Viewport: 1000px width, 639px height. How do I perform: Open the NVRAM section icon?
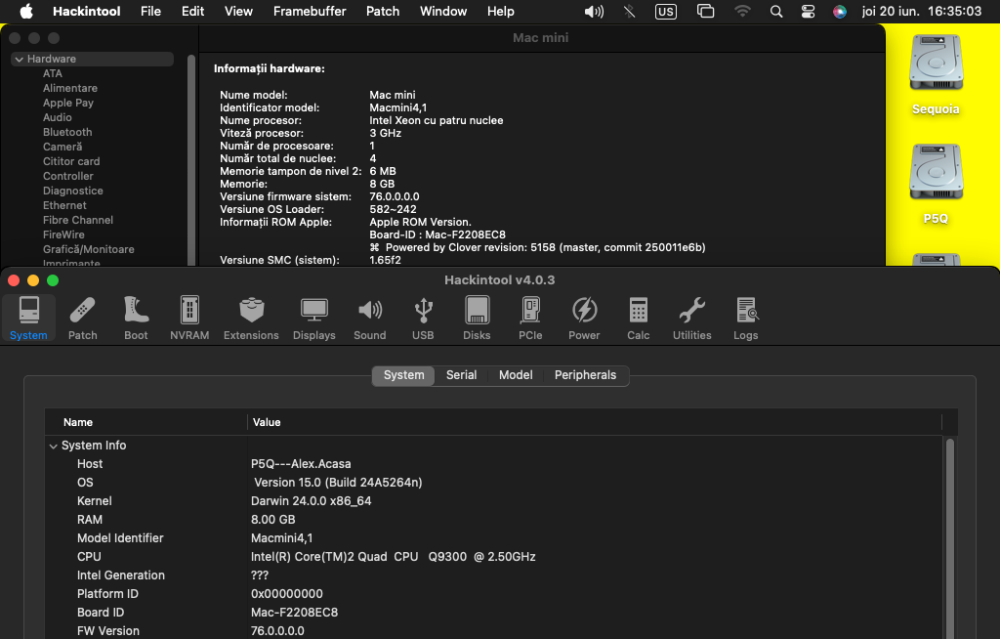tap(189, 318)
